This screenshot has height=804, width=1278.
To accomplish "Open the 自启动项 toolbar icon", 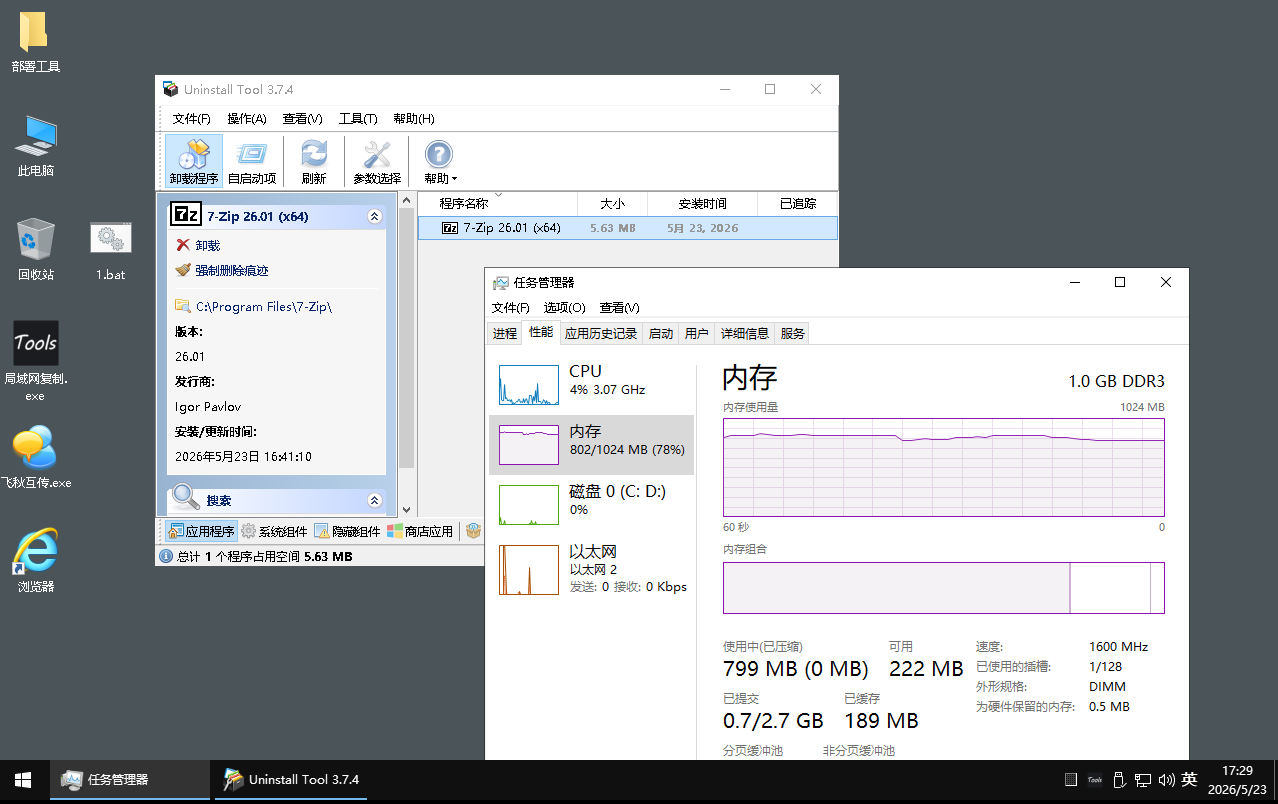I will [251, 161].
